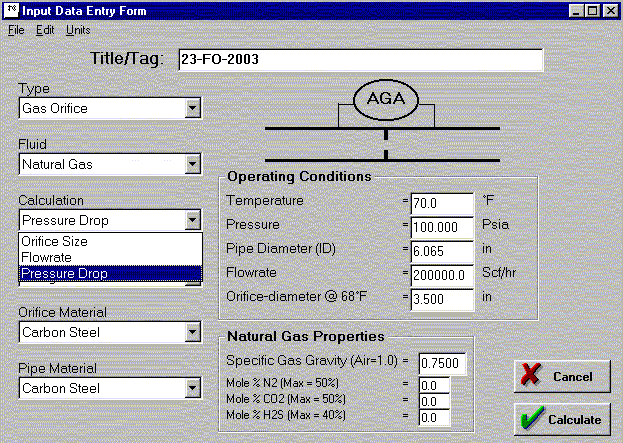Open the Edit menu
The height and width of the screenshot is (443, 623).
(x=45, y=30)
